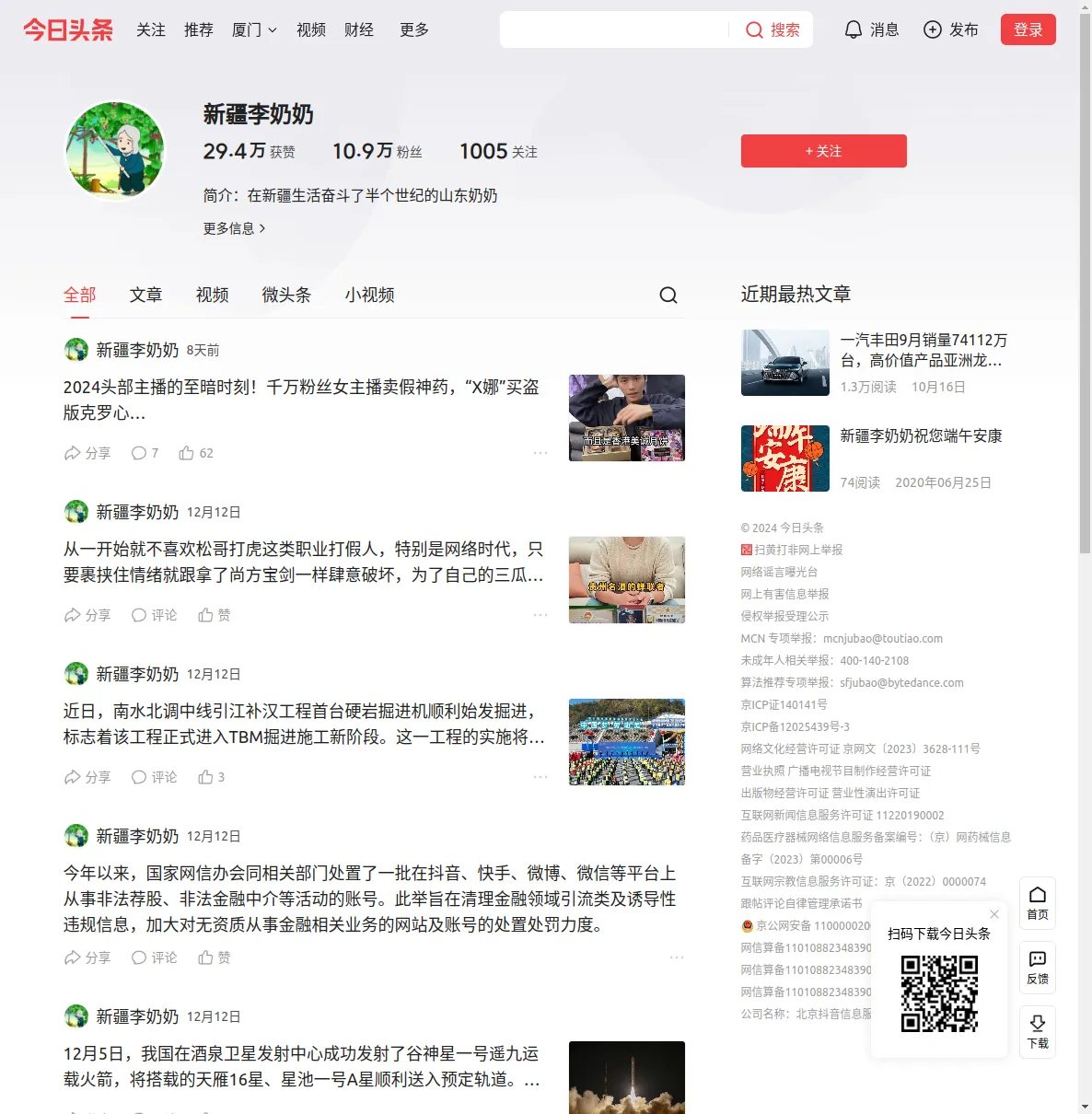Like the post with 62 likes
Viewport: 1092px width, 1114px height.
click(196, 453)
